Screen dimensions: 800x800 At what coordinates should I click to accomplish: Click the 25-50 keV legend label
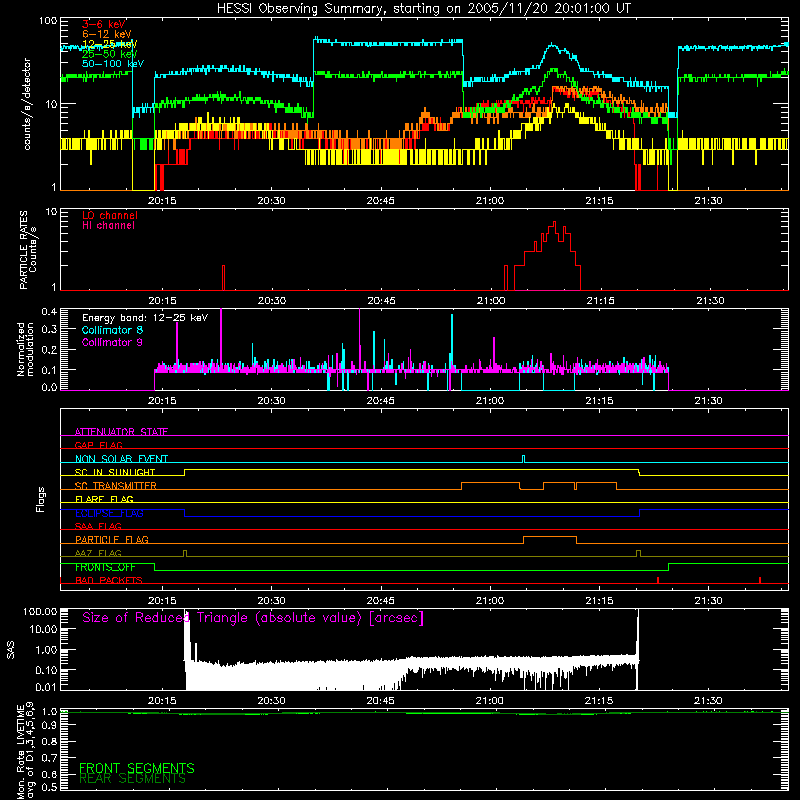coord(110,54)
